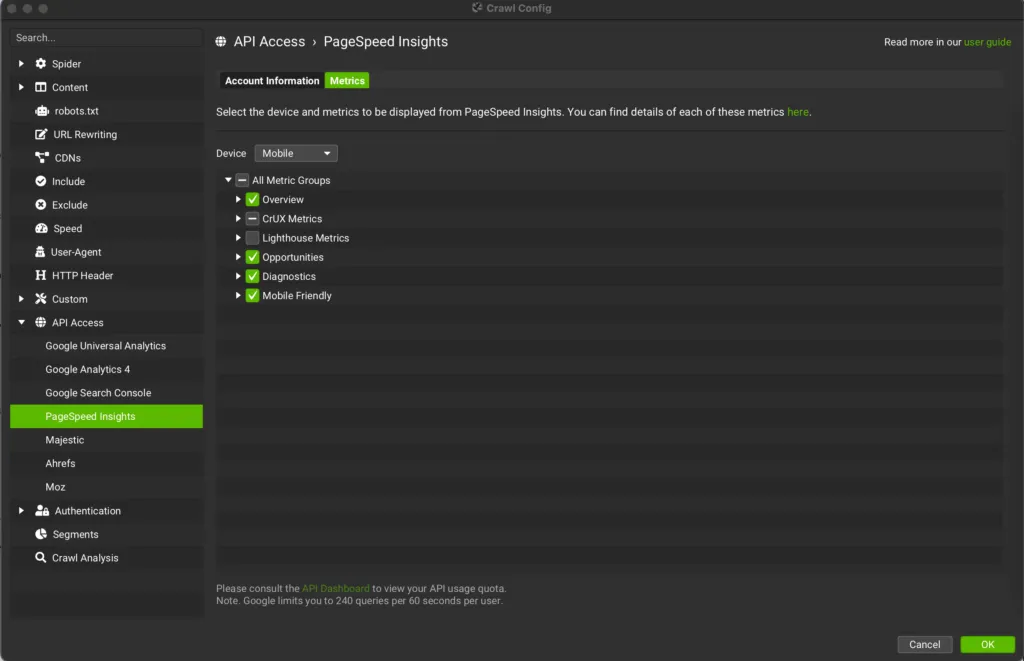Screen dimensions: 1024x661
Task: Click the globe icon in the page header
Action: coord(221,41)
